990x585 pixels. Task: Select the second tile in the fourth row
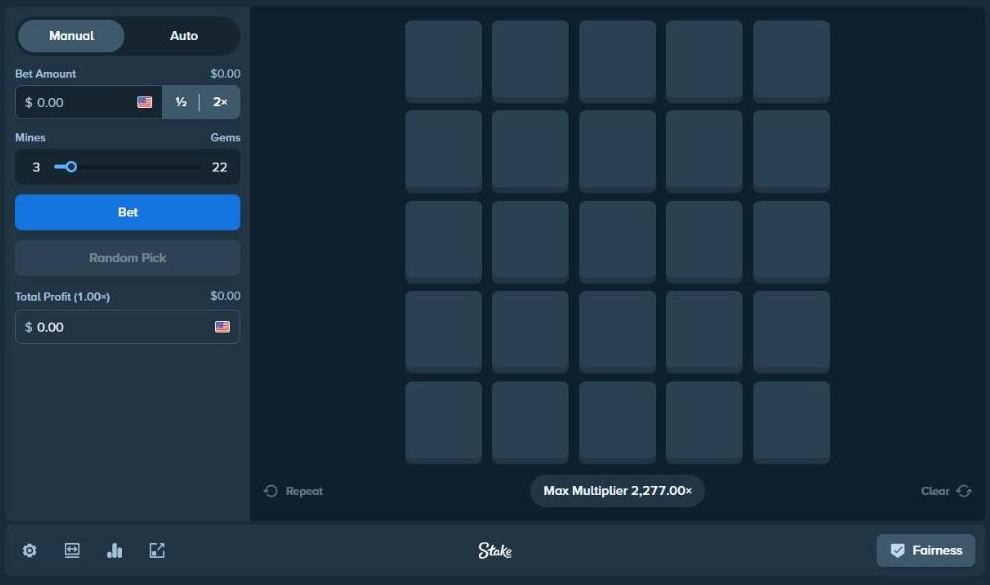[530, 332]
